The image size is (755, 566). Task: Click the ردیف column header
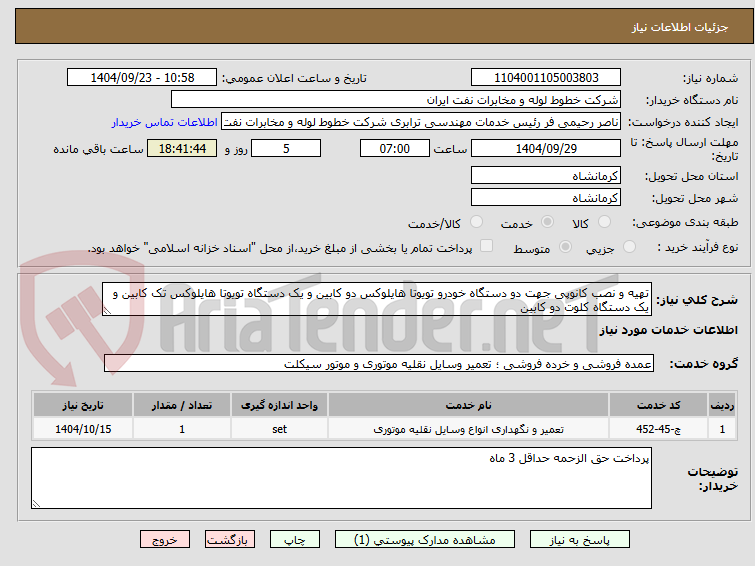722,405
